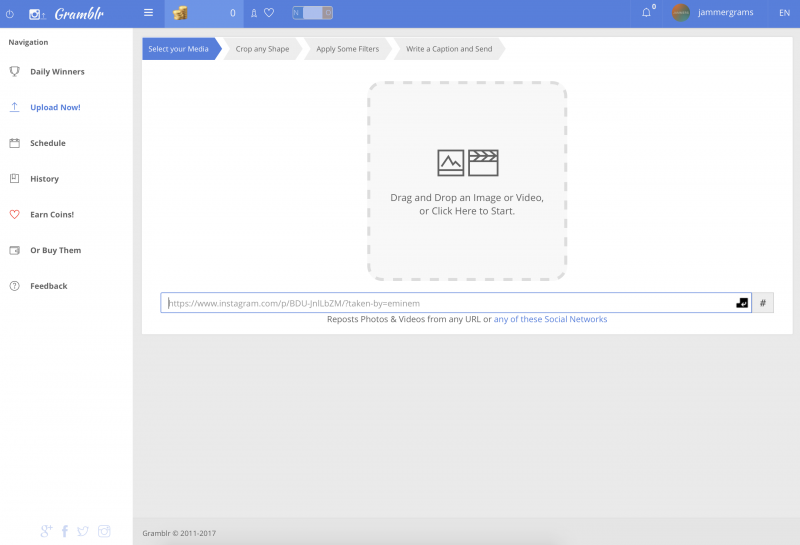
Task: Click the coin count '0' in the header
Action: [233, 13]
